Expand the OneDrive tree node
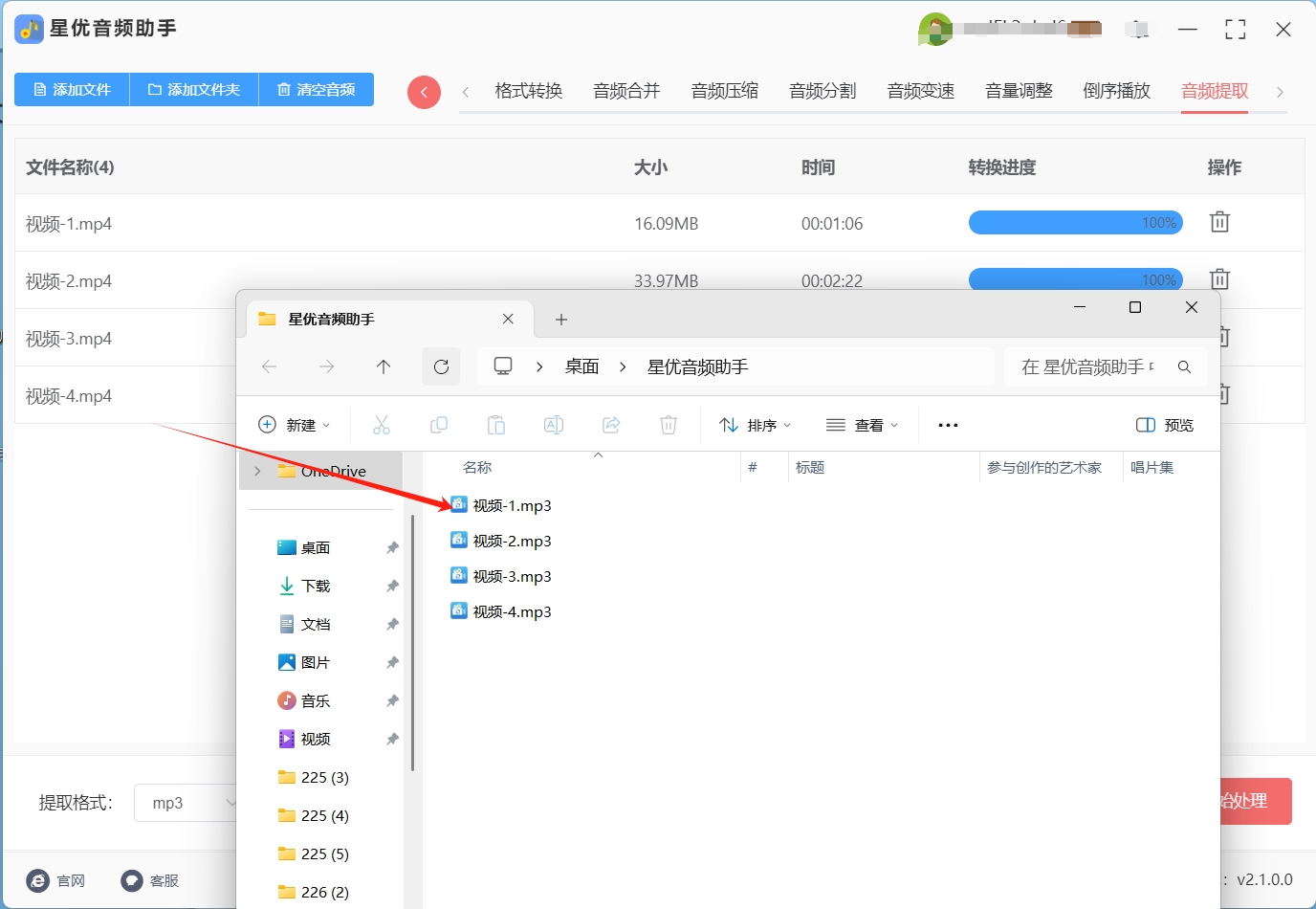Screen dimensions: 1316x909 point(257,471)
